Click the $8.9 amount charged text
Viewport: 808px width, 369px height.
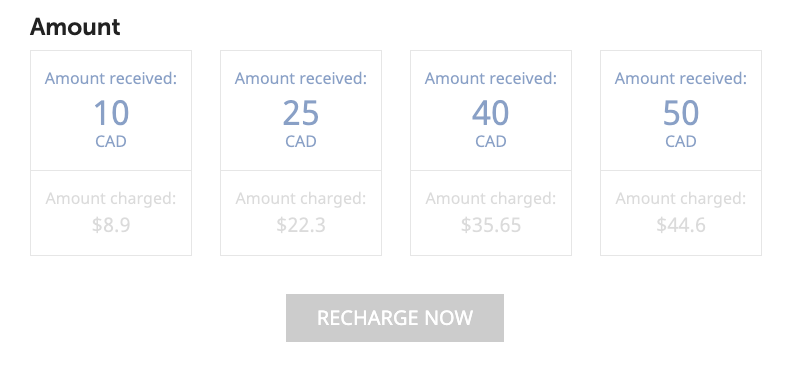[111, 225]
